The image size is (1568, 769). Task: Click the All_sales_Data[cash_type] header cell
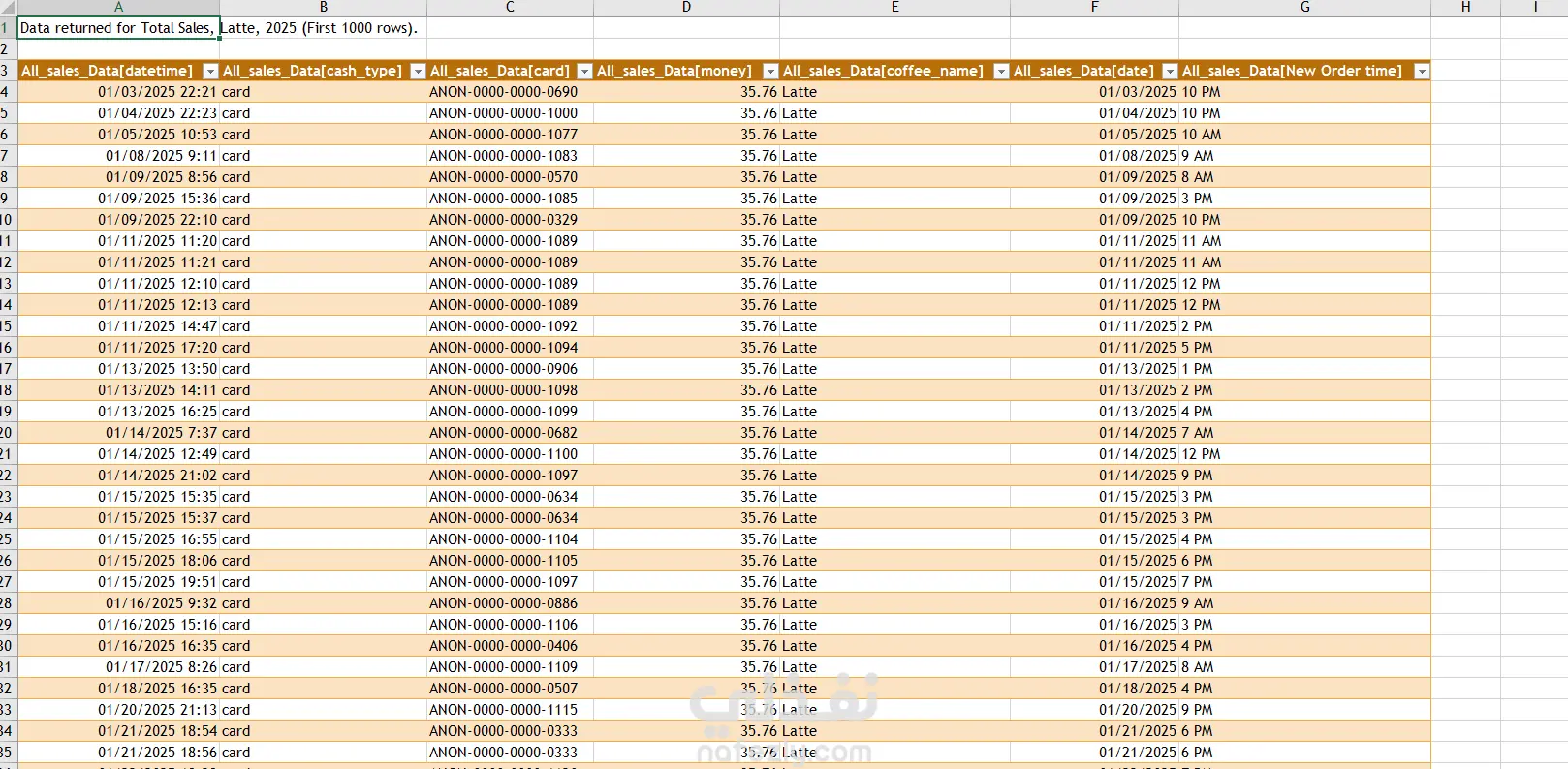point(324,71)
